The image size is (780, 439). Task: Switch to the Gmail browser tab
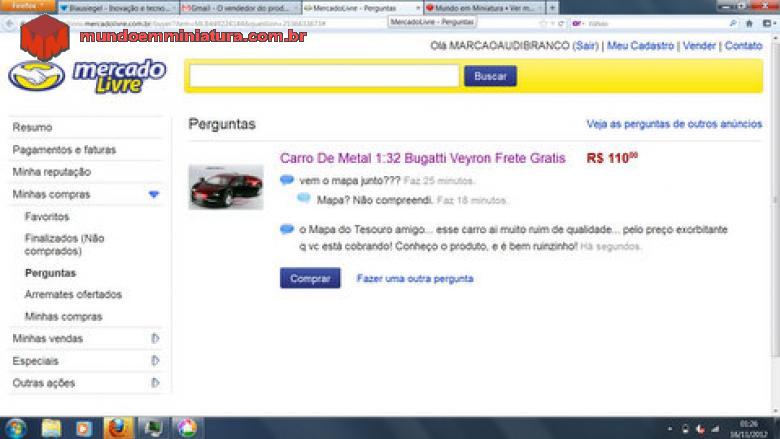point(235,7)
